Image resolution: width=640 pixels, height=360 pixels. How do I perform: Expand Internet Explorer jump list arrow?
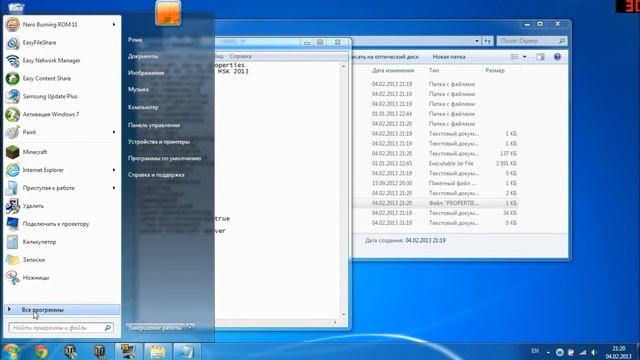114,170
